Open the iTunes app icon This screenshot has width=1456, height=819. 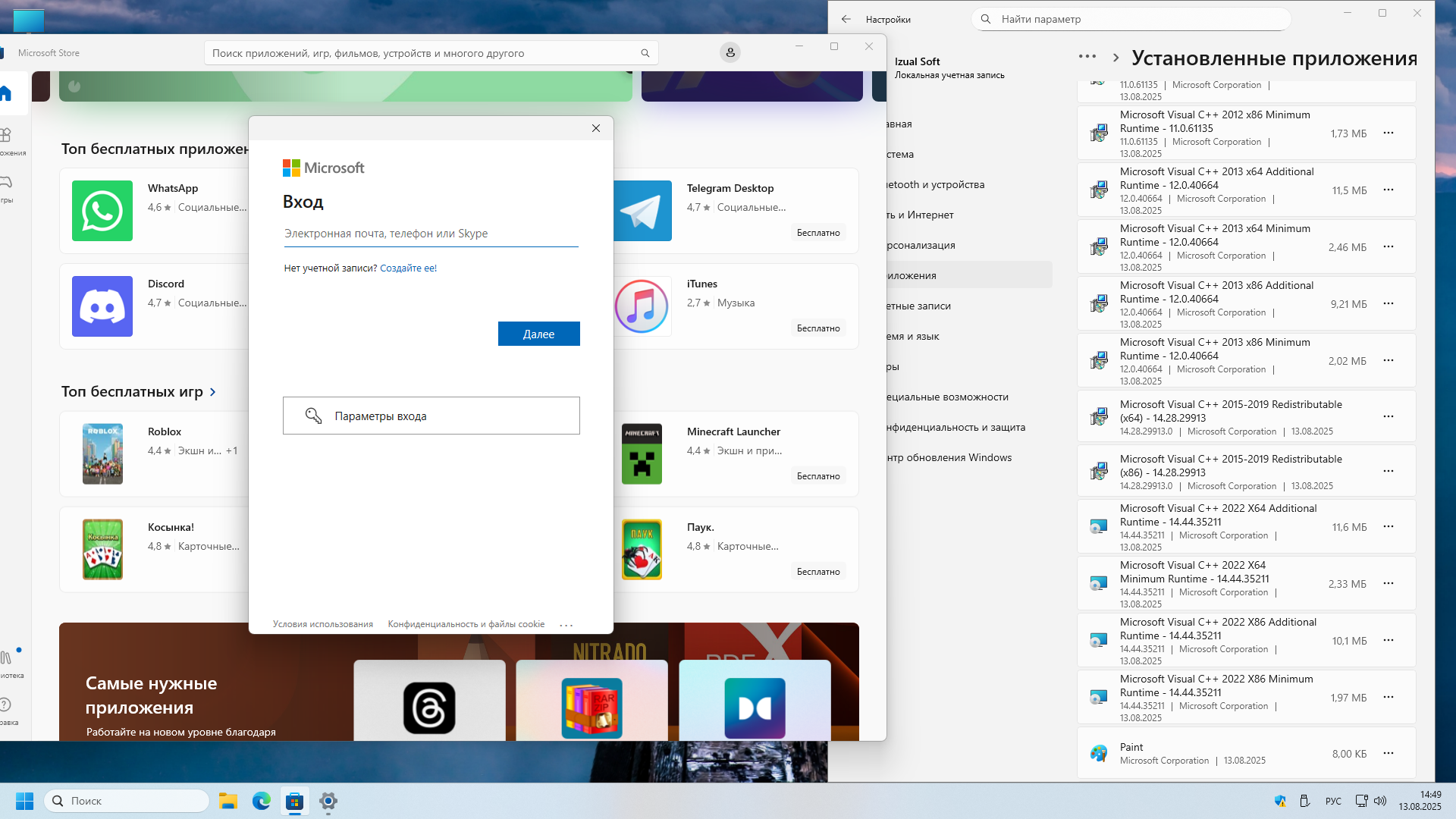[642, 306]
